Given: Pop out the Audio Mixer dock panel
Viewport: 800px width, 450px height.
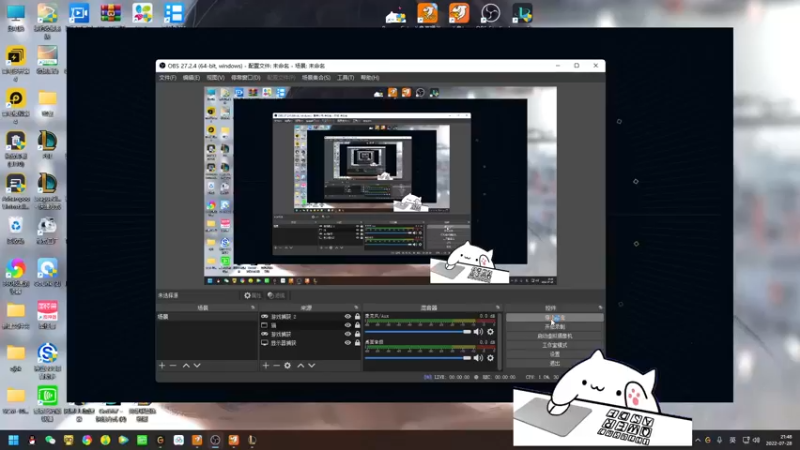Looking at the screenshot, I should [x=498, y=308].
